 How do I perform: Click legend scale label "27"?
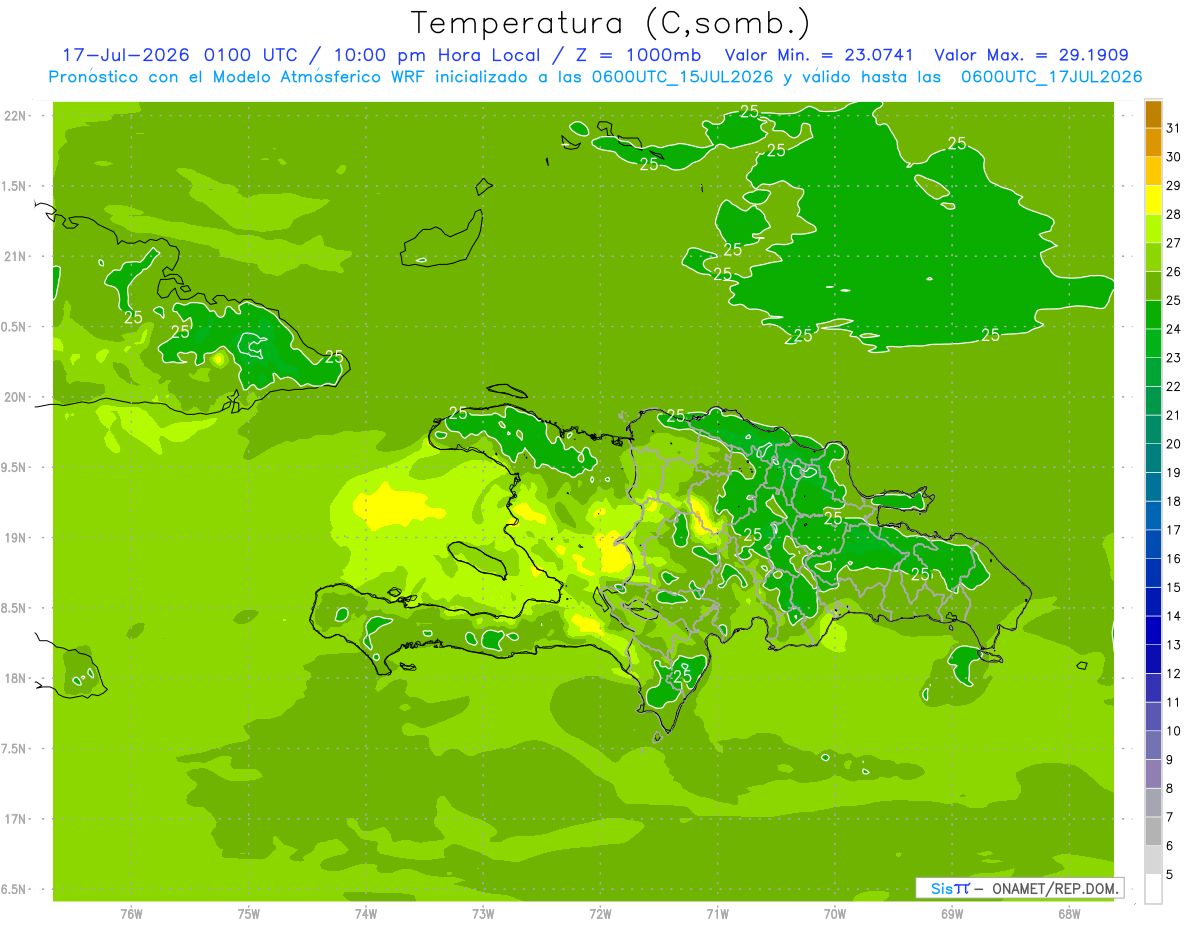[x=1174, y=243]
